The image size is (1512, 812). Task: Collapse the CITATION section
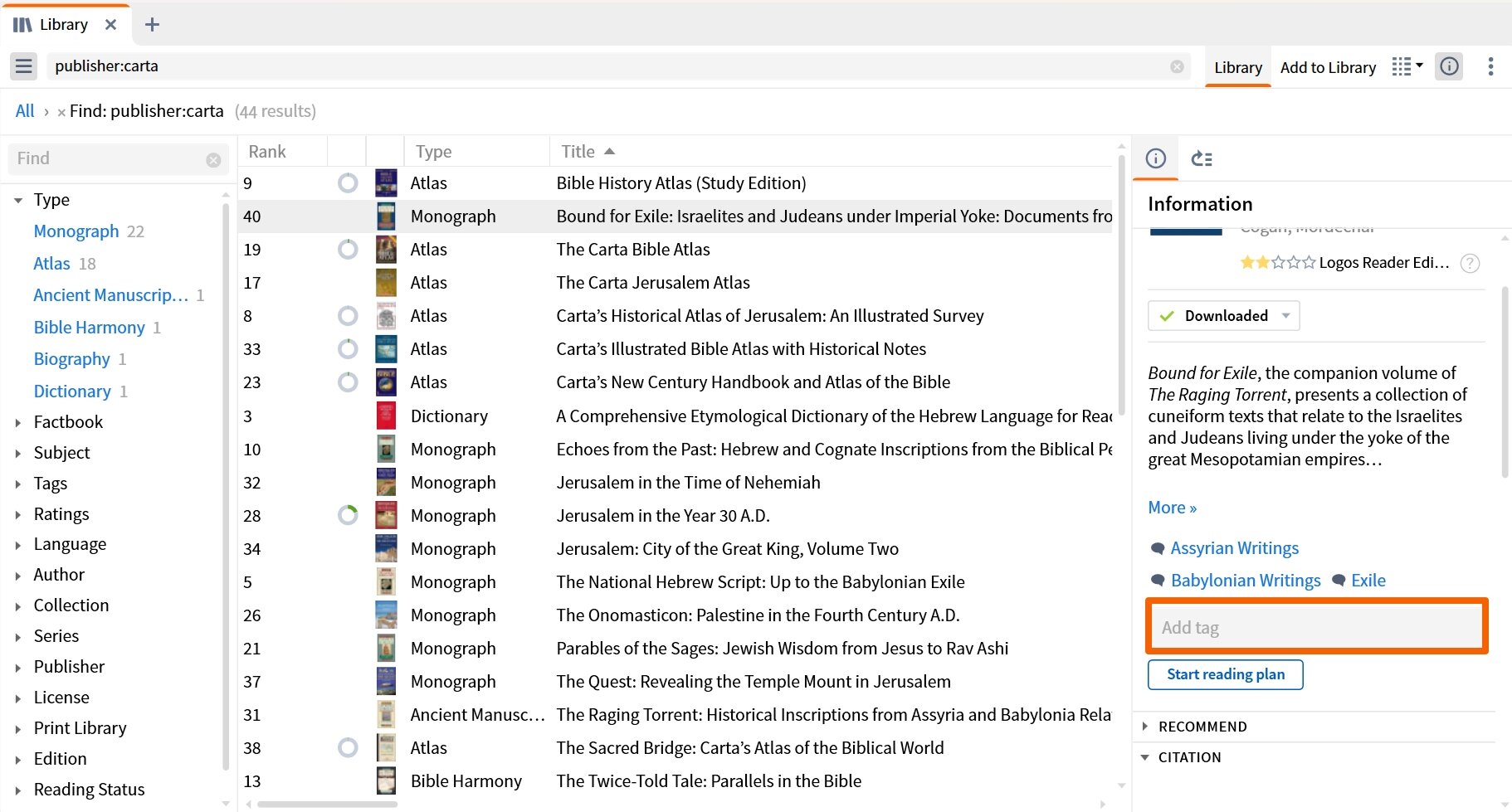coord(1145,757)
